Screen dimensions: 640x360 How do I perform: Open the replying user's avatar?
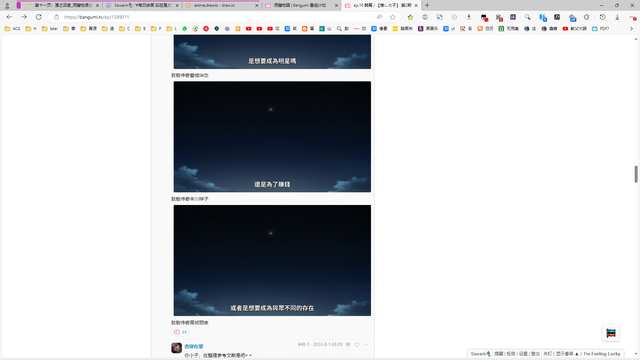coord(176,348)
